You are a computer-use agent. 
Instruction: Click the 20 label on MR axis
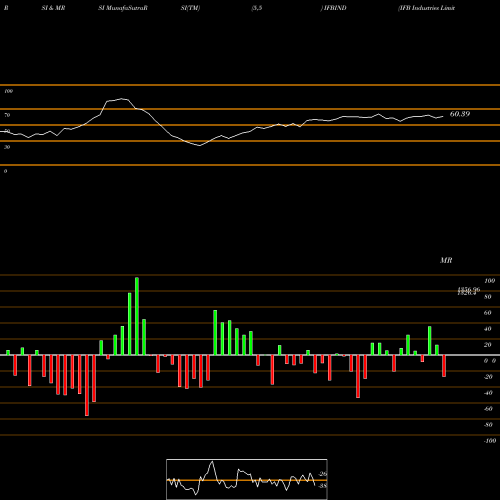488,345
